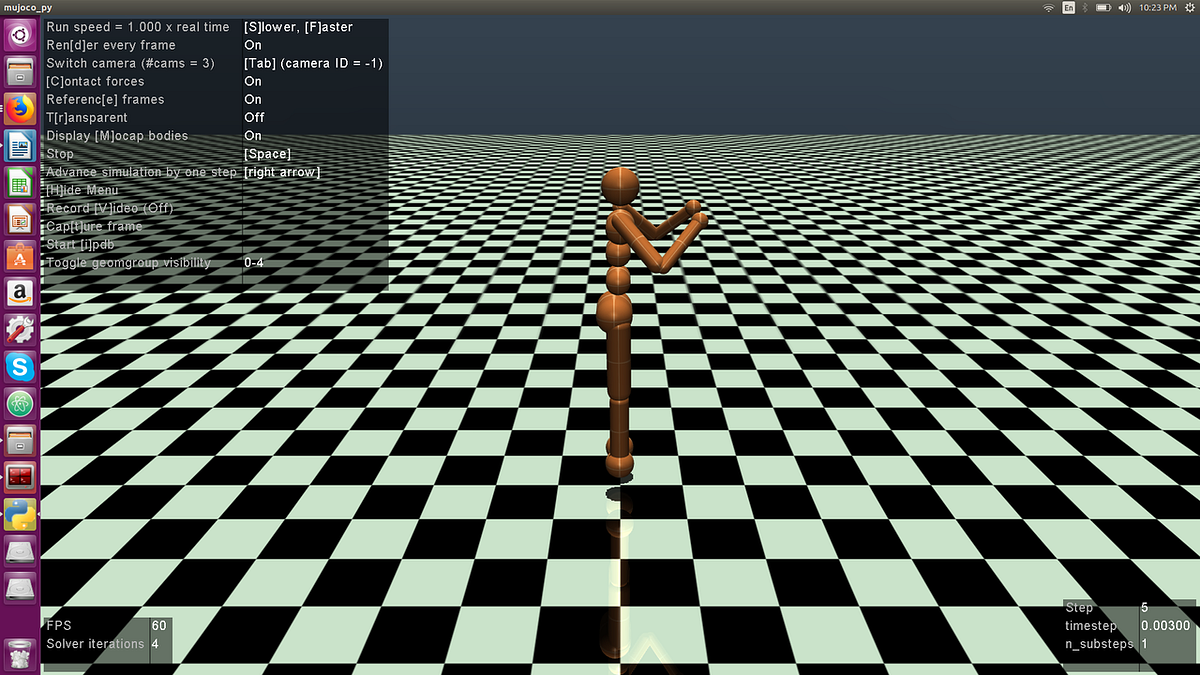Launch Python IDLE from the dock
The width and height of the screenshot is (1200, 675).
20,515
